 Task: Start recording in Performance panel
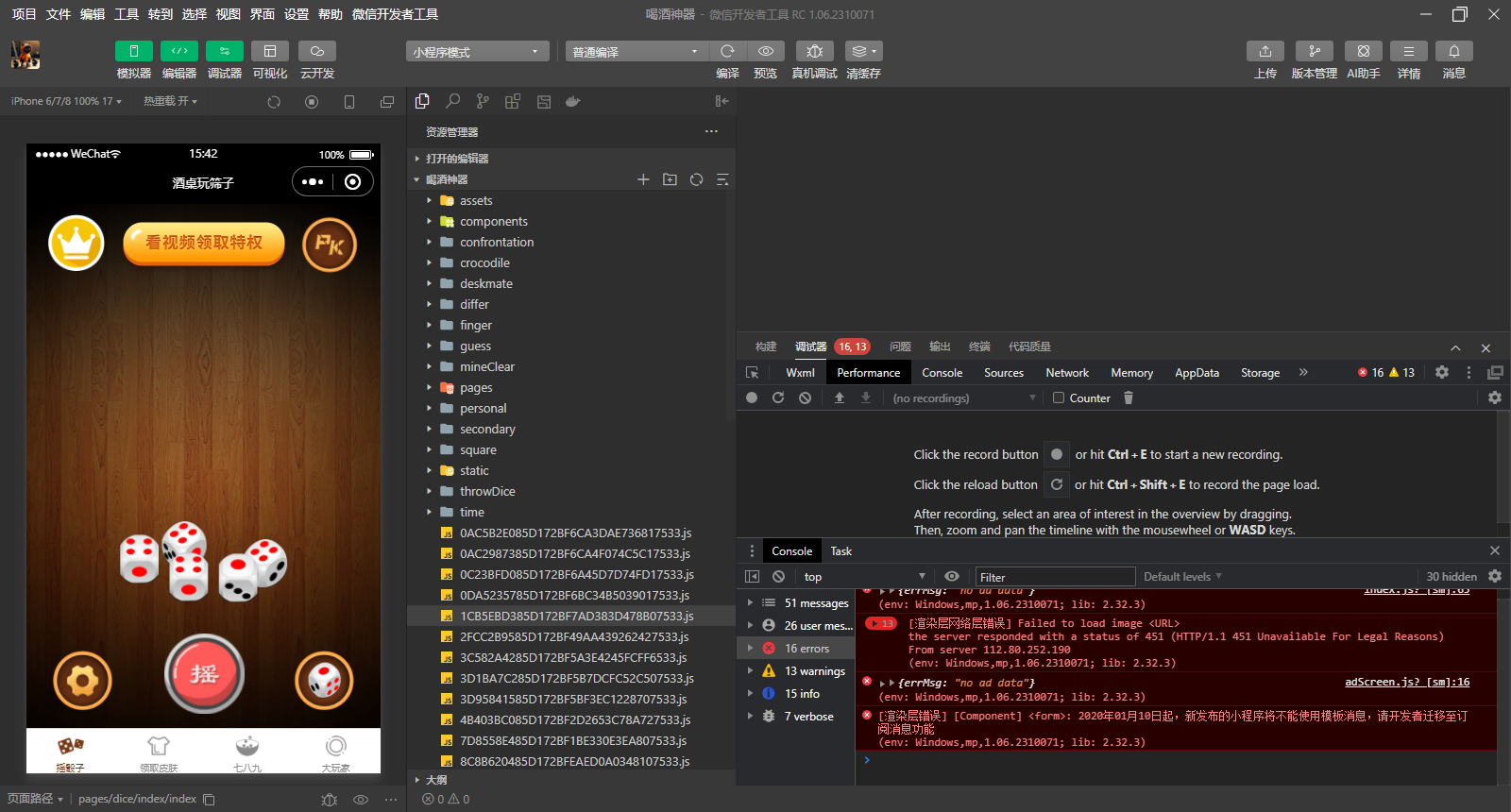click(752, 398)
